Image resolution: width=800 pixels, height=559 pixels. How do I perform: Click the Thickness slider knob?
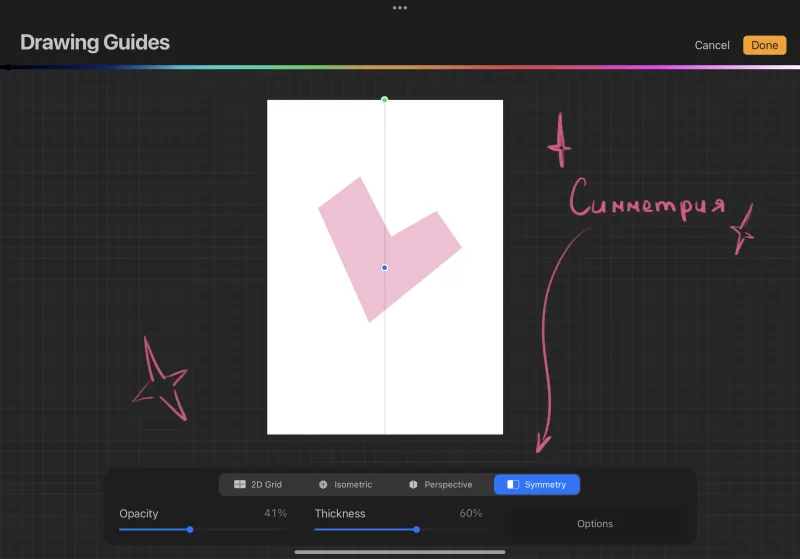click(x=416, y=529)
